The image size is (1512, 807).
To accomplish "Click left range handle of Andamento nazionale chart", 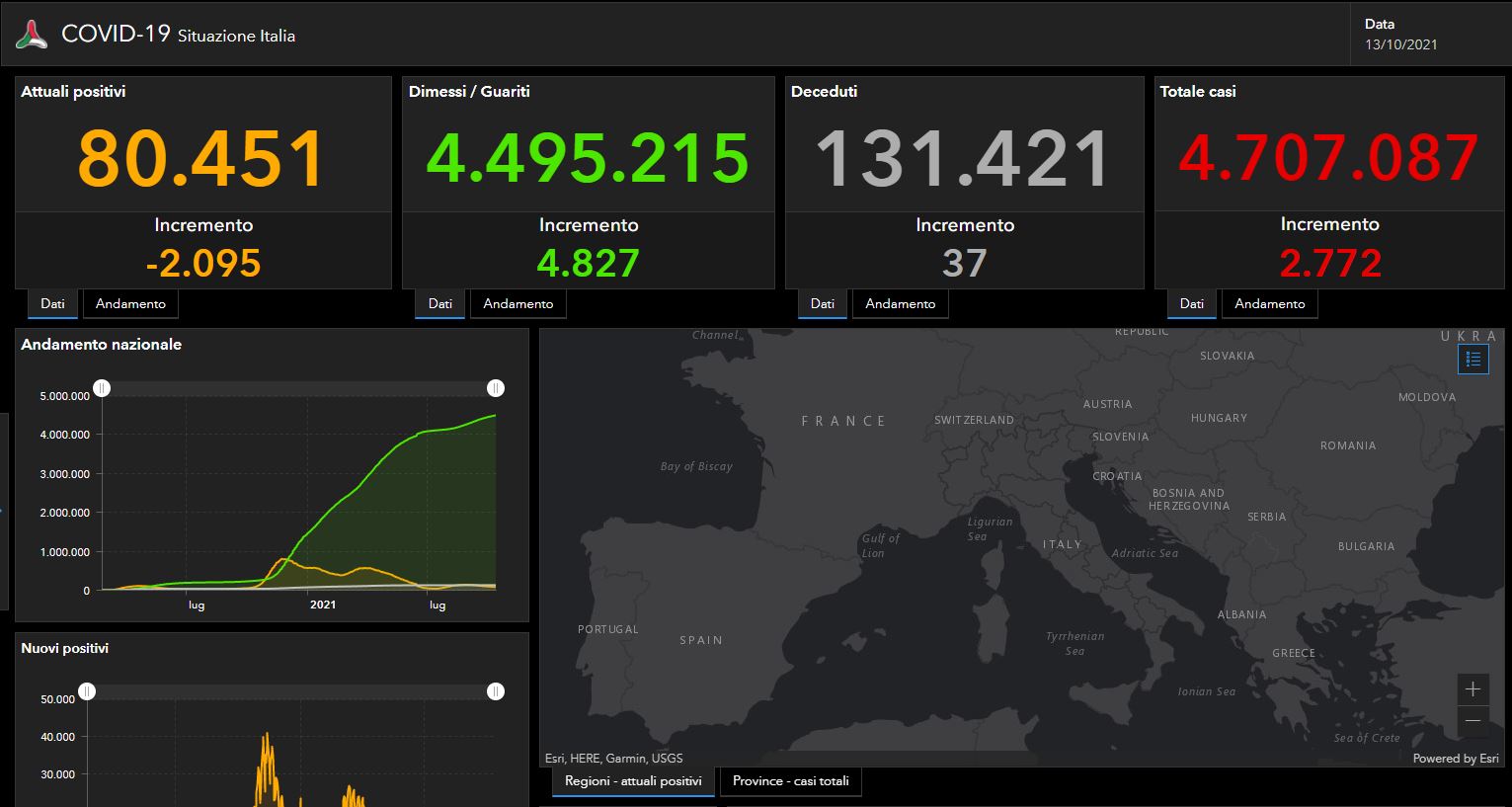I will (x=102, y=388).
